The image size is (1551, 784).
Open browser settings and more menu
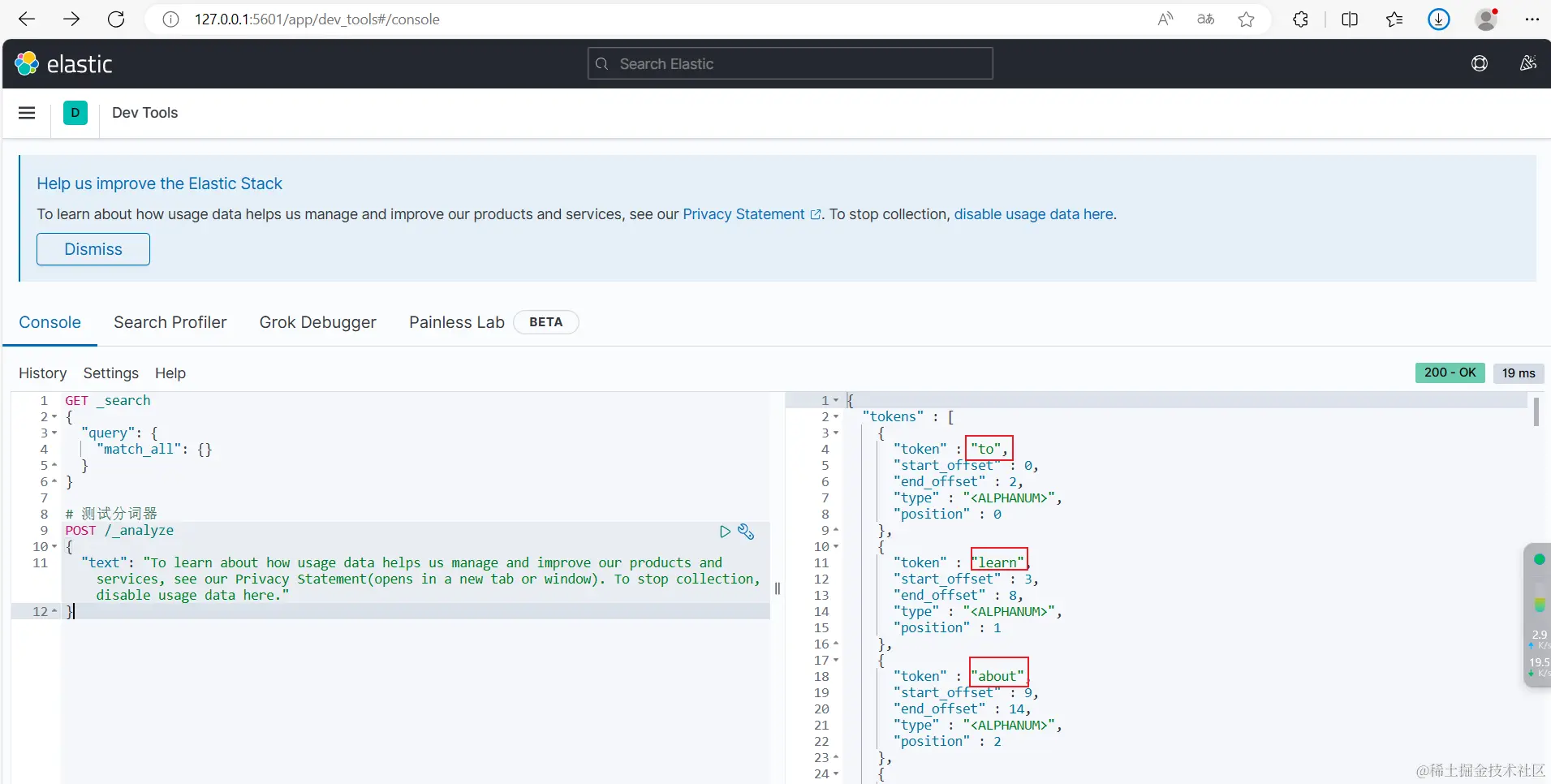pos(1532,19)
